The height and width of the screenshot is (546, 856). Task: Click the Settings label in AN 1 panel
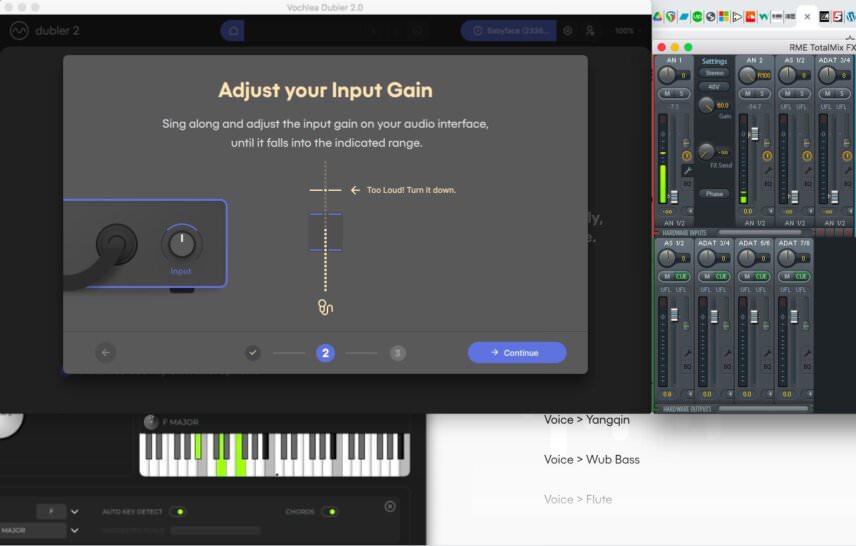pyautogui.click(x=714, y=61)
